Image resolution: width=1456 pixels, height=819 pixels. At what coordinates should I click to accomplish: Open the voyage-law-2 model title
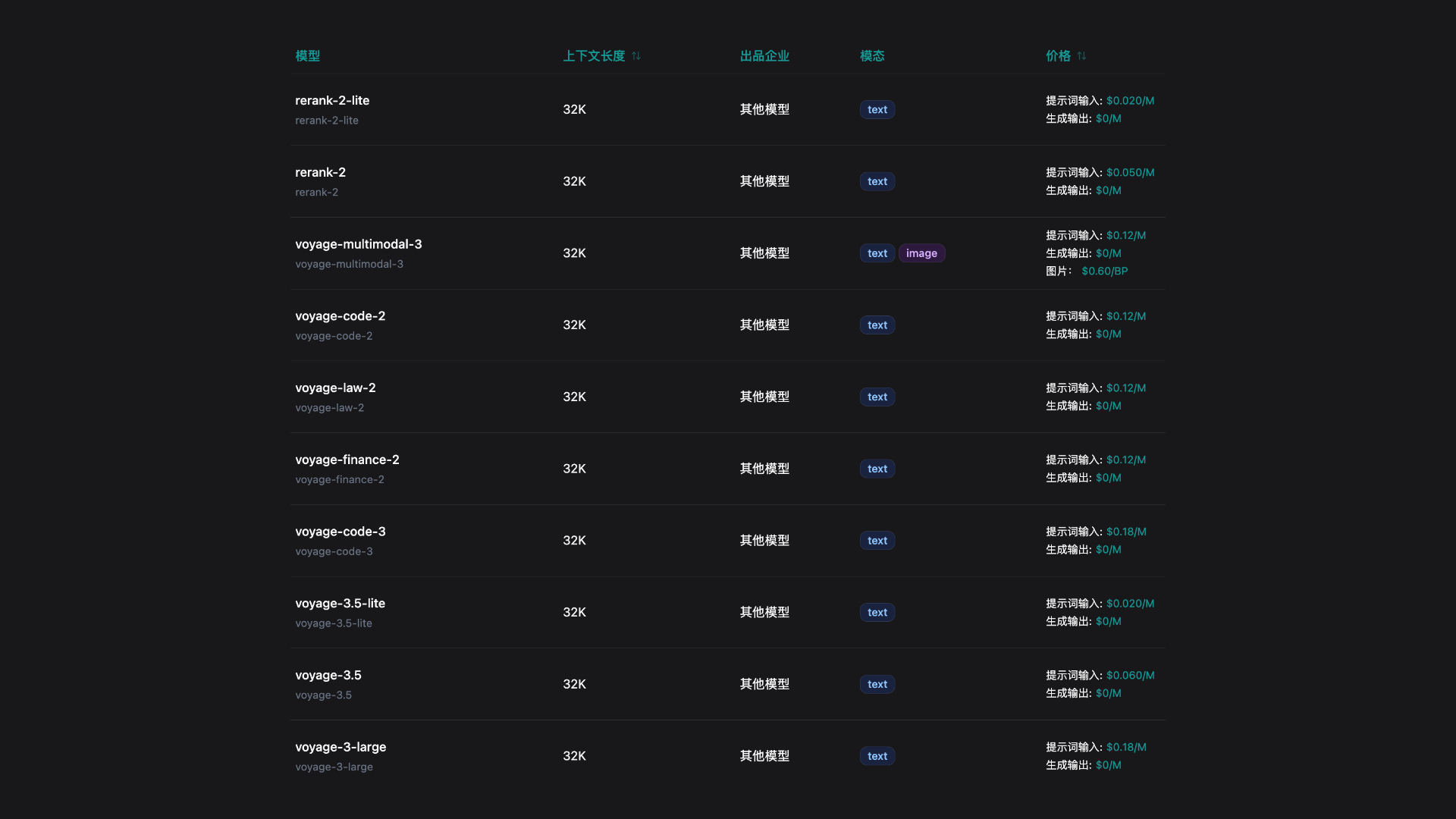tap(335, 388)
